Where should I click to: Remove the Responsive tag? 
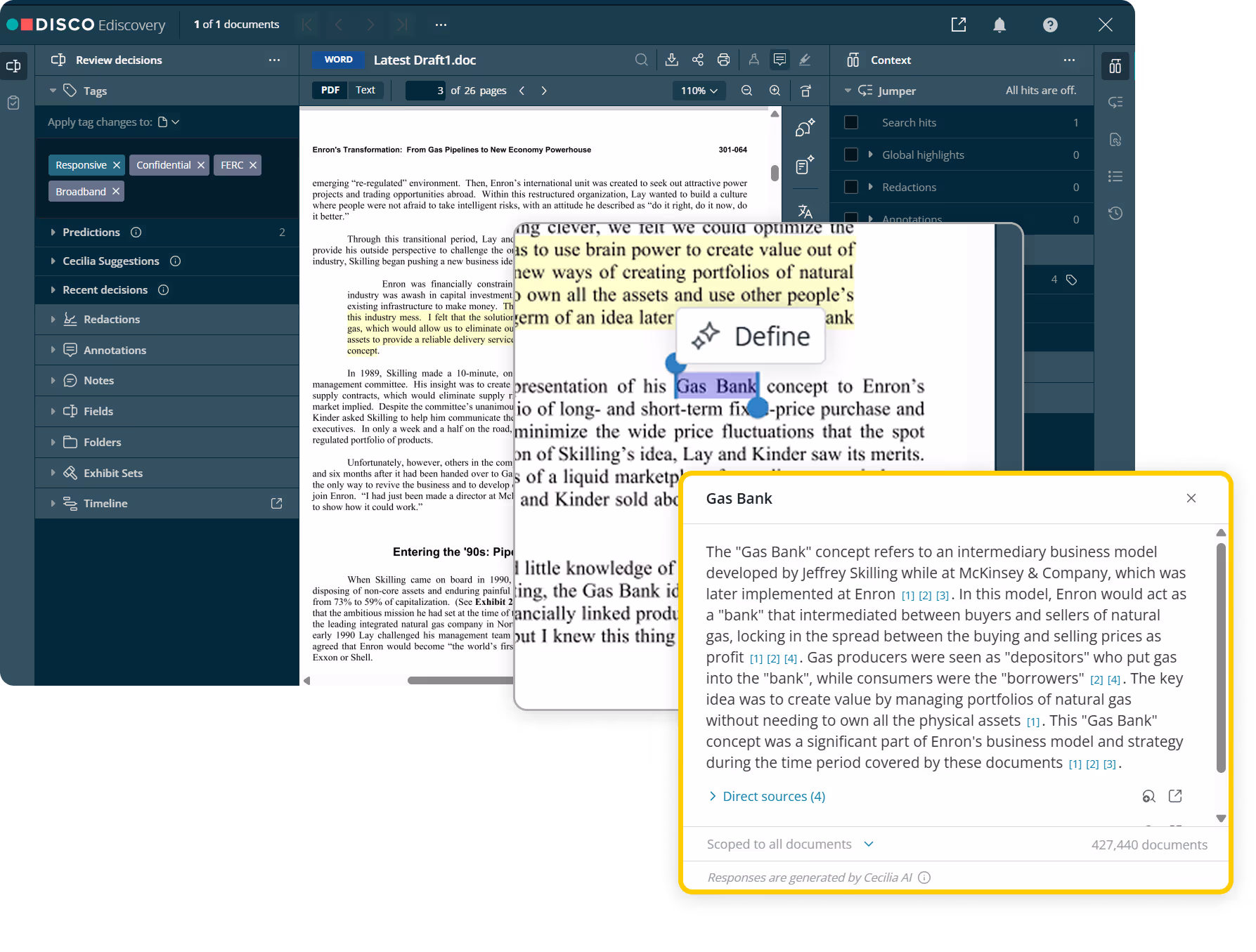coord(117,165)
